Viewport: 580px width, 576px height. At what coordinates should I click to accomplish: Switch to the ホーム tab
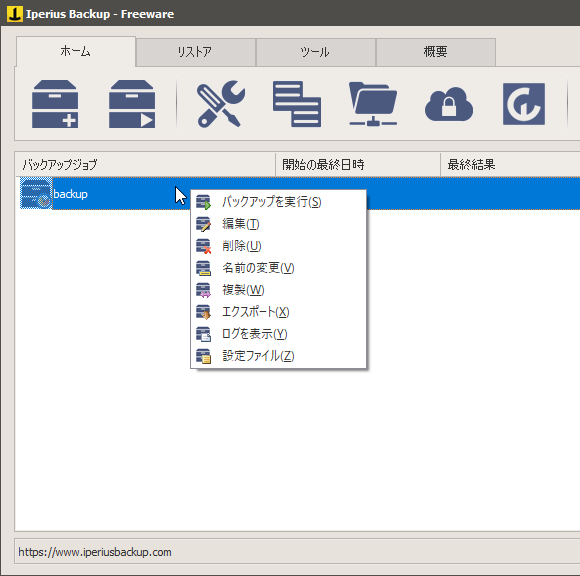[x=75, y=51]
